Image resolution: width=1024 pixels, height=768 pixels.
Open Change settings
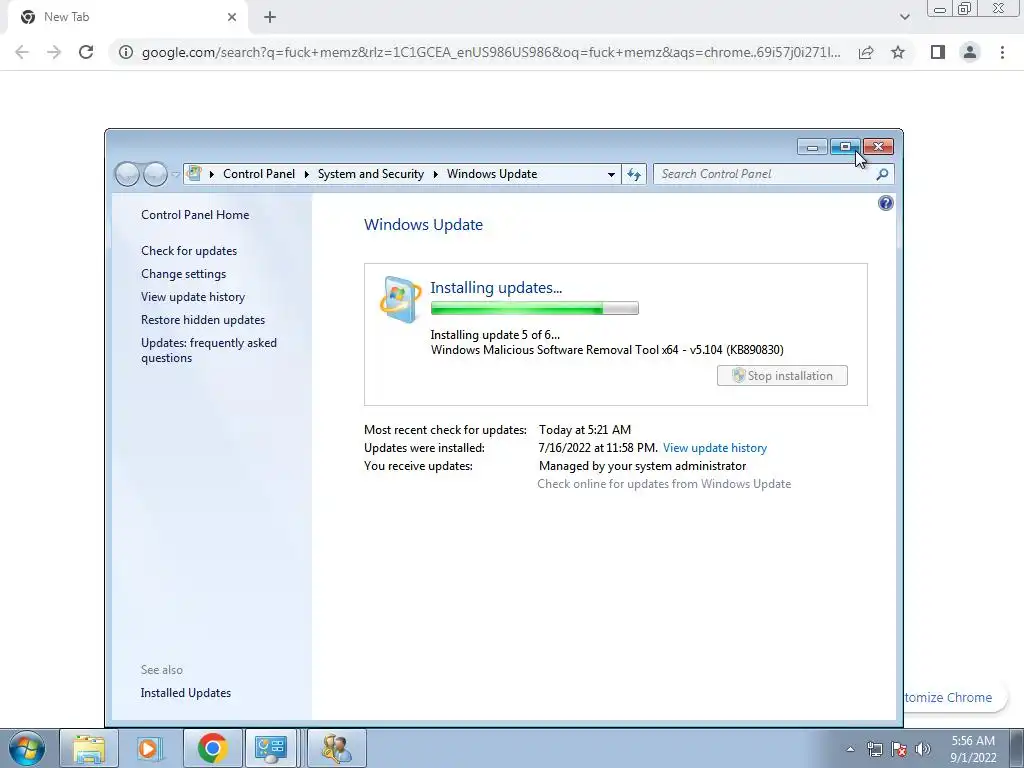click(184, 274)
